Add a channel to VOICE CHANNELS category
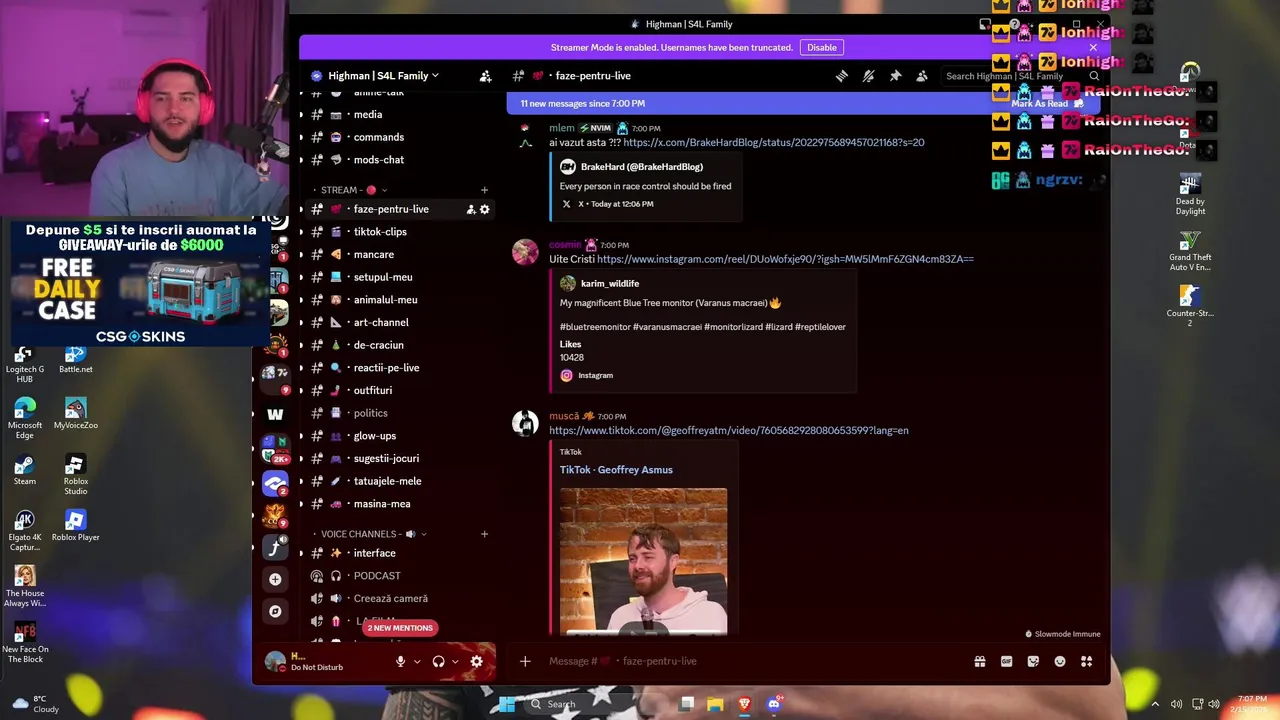The width and height of the screenshot is (1280, 720). pyautogui.click(x=484, y=534)
